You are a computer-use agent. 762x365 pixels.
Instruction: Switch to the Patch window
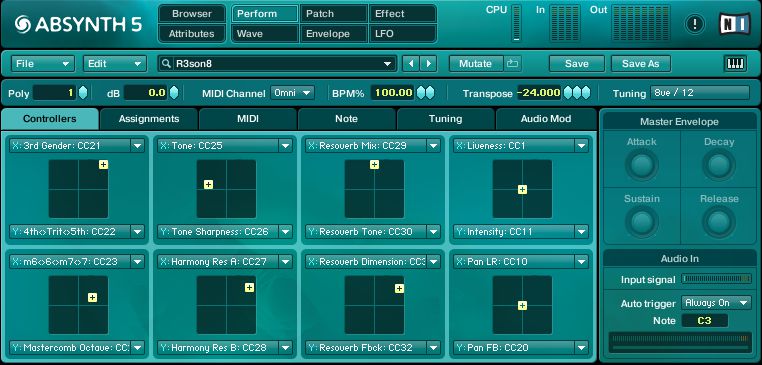[x=333, y=14]
